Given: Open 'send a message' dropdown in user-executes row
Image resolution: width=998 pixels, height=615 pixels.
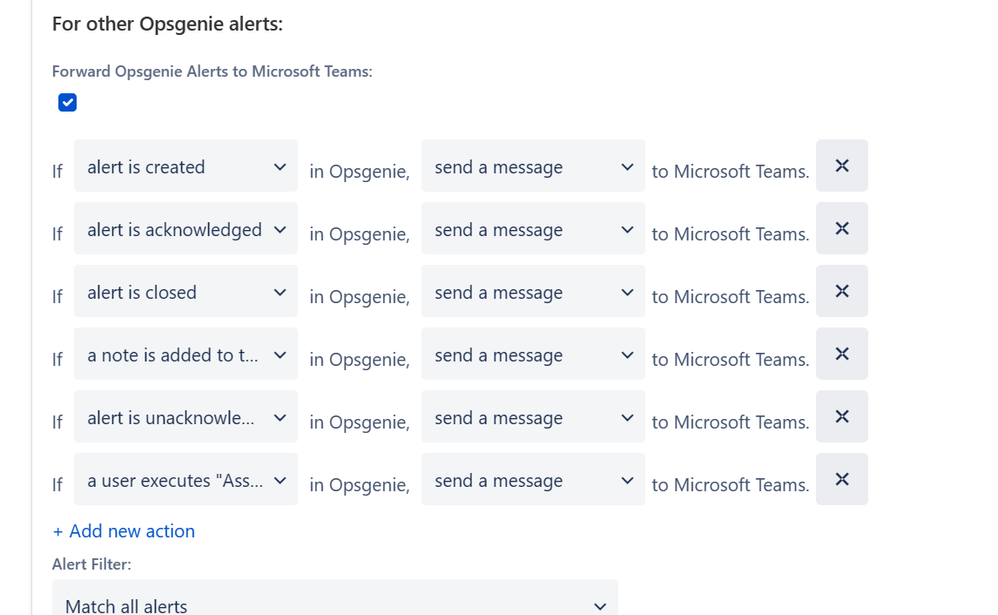Looking at the screenshot, I should click(x=533, y=479).
